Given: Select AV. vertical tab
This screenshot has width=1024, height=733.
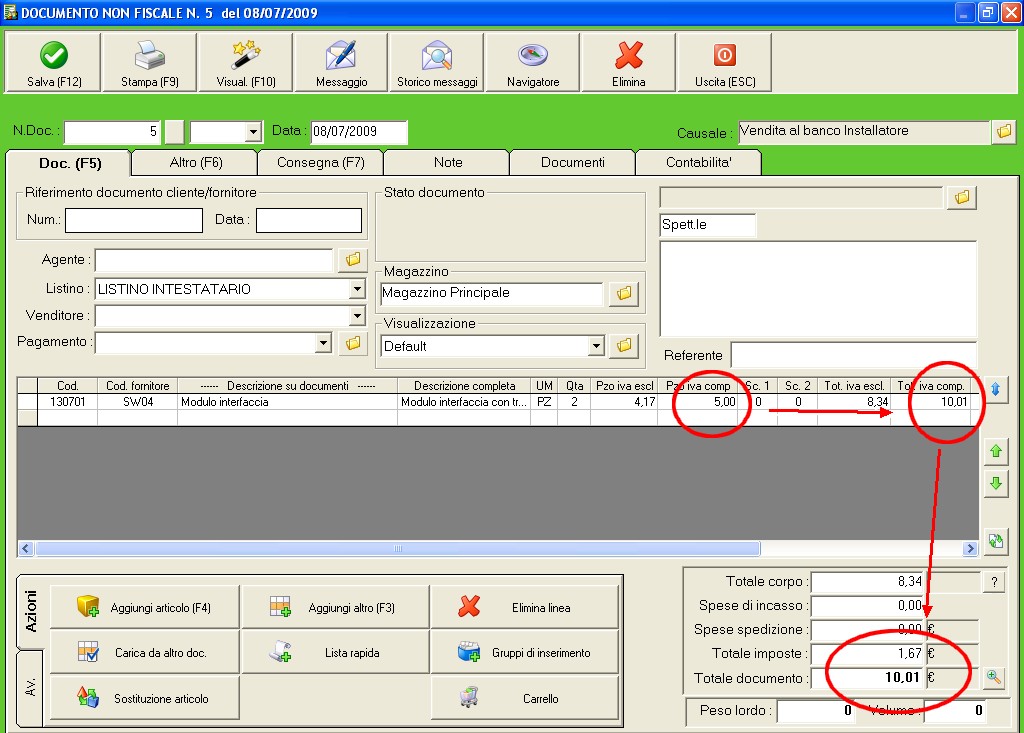Looking at the screenshot, I should click(30, 688).
